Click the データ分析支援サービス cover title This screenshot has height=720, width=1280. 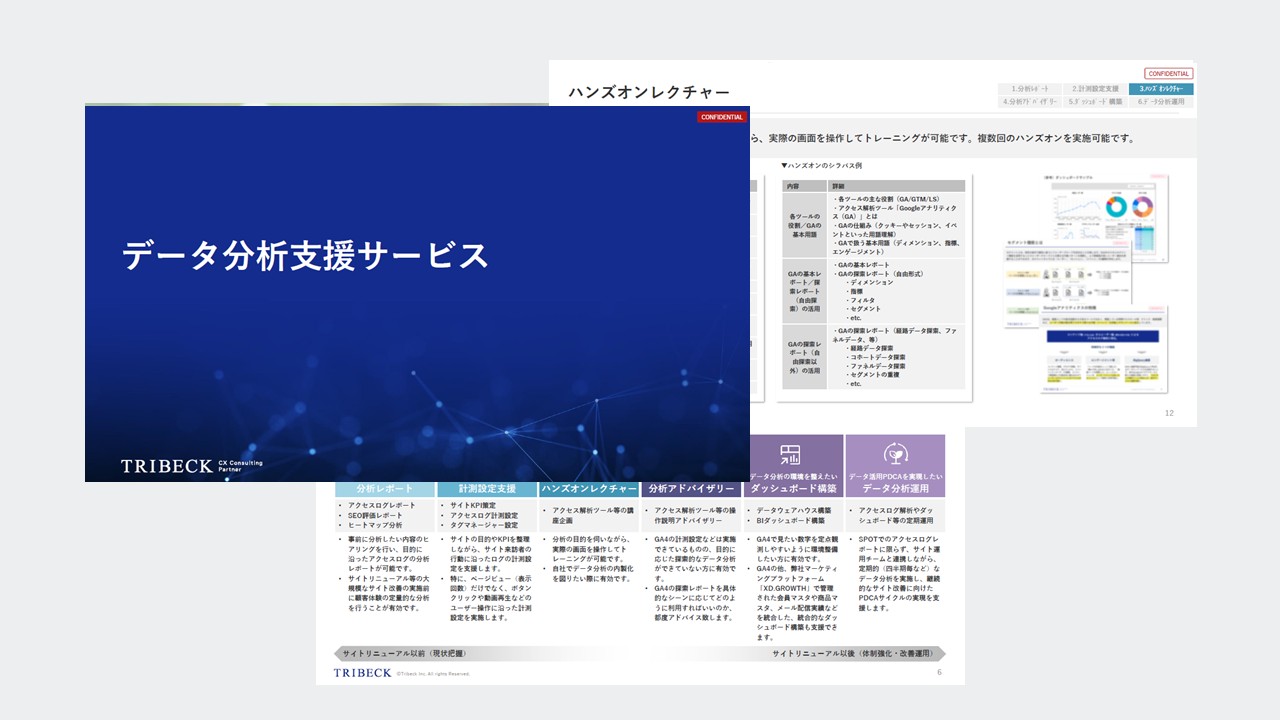(305, 256)
